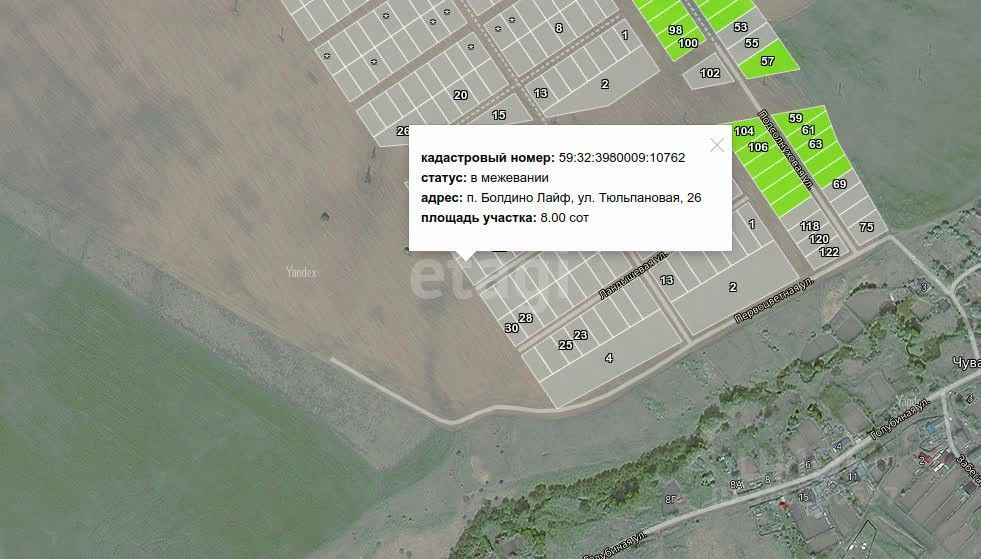
Task: Click plot labeled 15
Action: coord(499,115)
